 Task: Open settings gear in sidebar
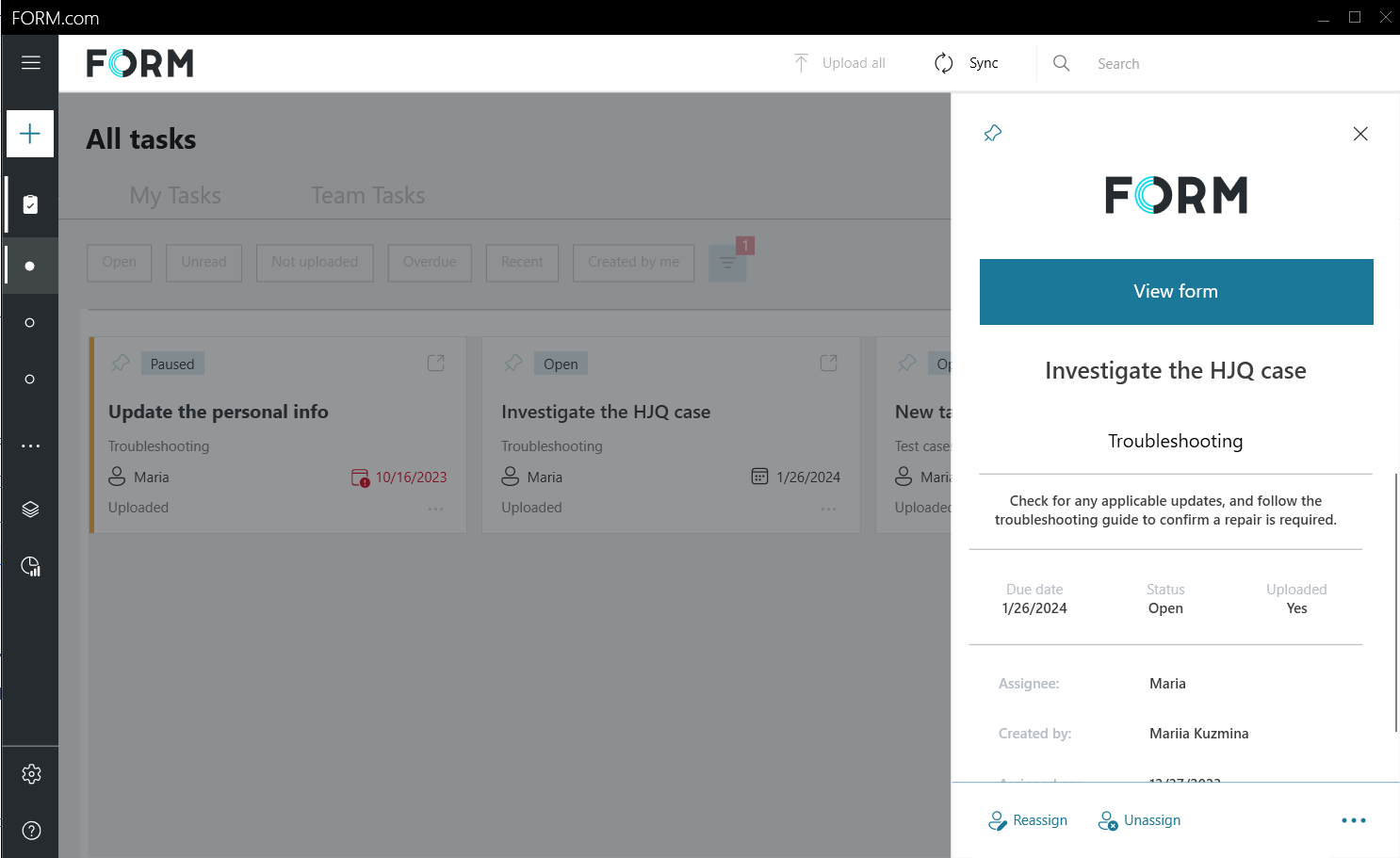pyautogui.click(x=31, y=774)
